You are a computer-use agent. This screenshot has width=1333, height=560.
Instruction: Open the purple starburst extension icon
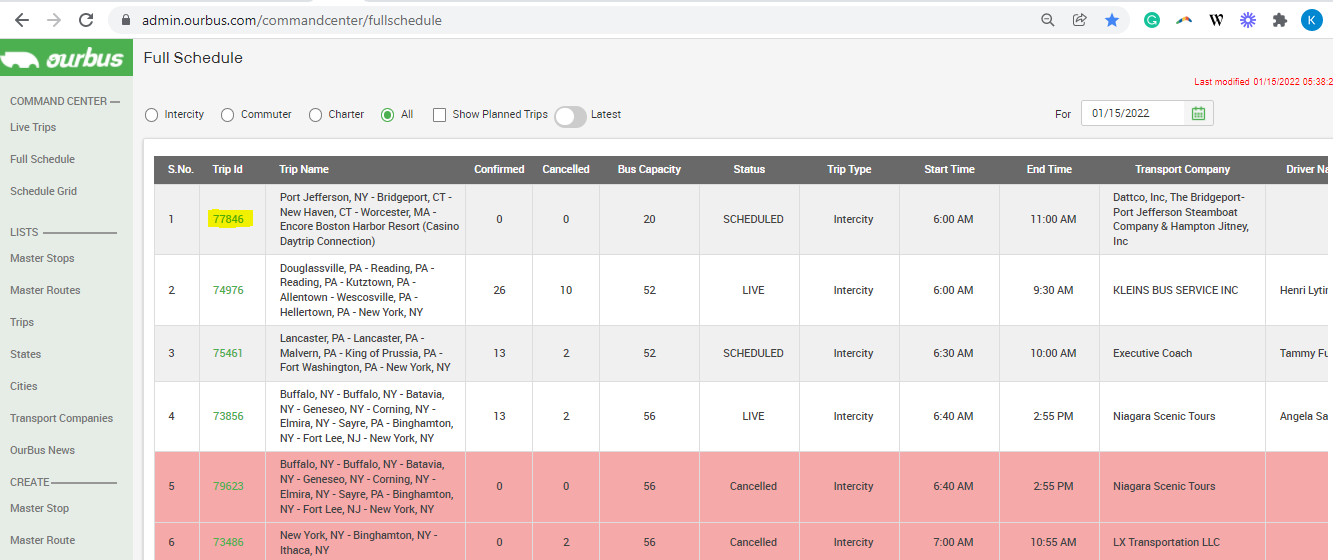point(1248,20)
